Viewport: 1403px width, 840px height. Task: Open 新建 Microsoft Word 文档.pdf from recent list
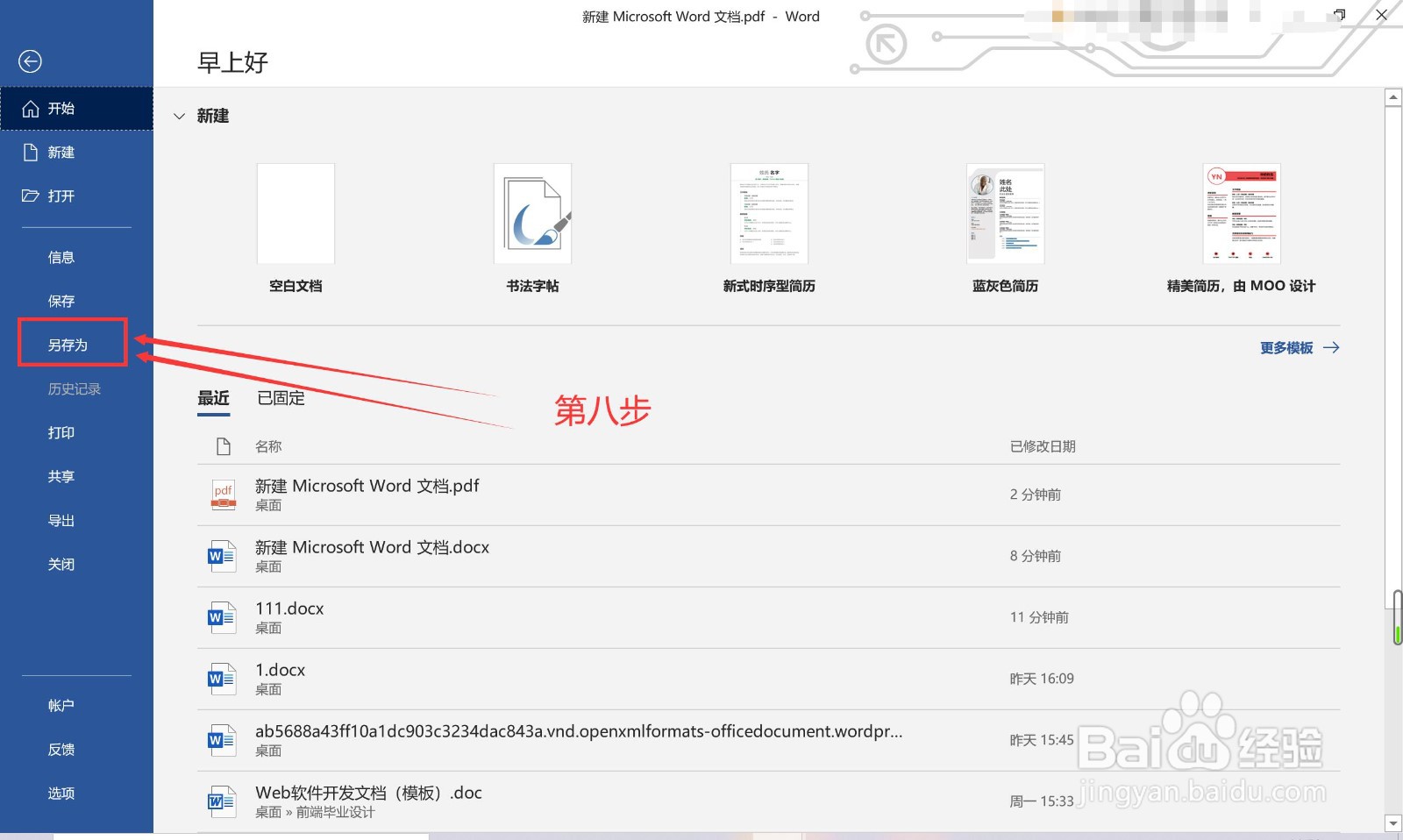click(769, 495)
